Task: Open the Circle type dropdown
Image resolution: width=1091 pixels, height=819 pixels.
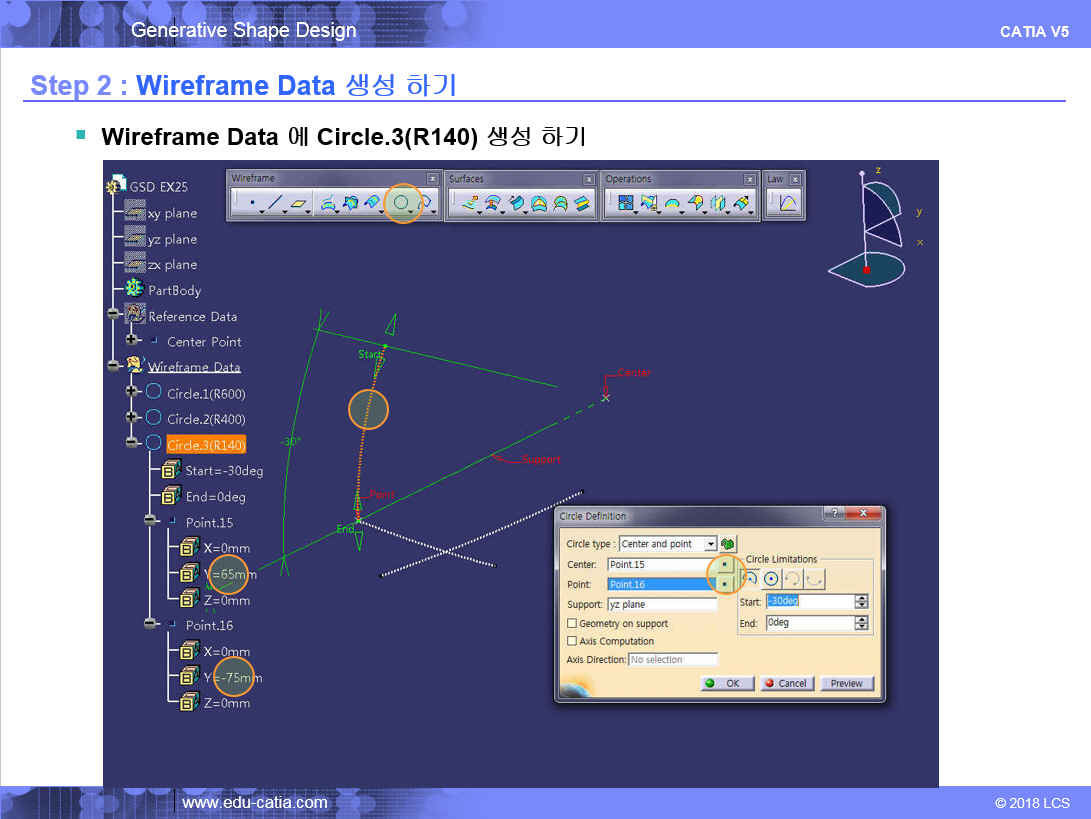Action: [x=710, y=544]
